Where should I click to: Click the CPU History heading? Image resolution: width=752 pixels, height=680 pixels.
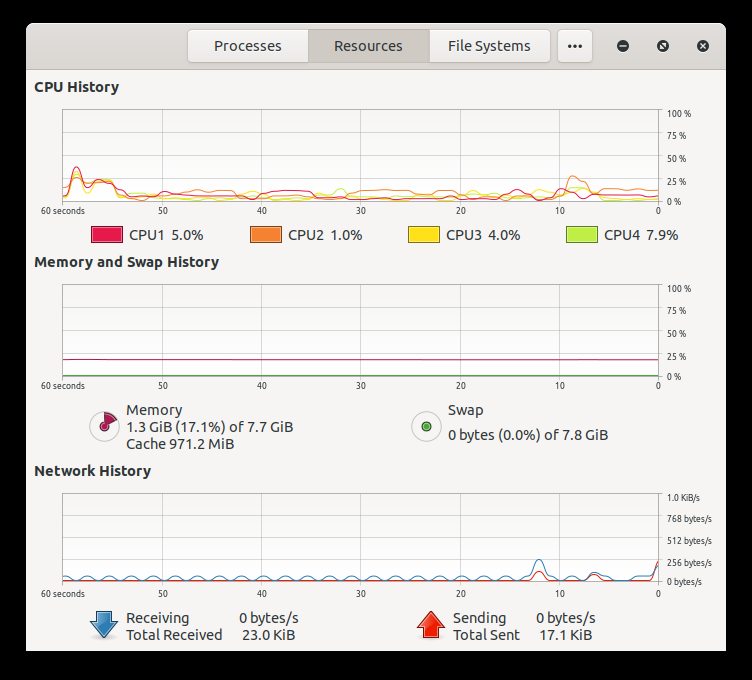[76, 87]
